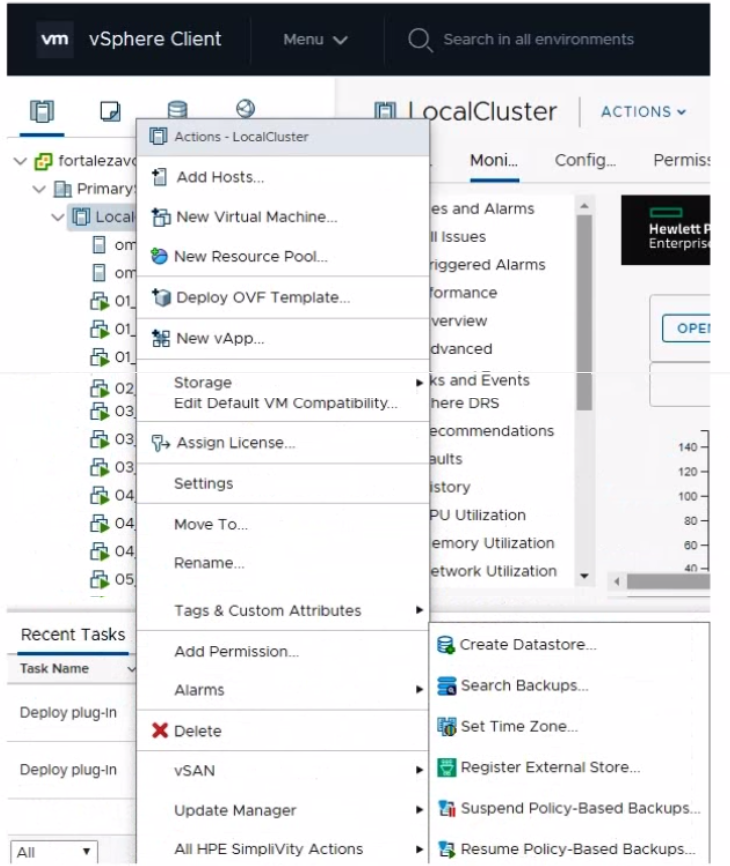Click the cluster icon in Actions header

coord(158,136)
